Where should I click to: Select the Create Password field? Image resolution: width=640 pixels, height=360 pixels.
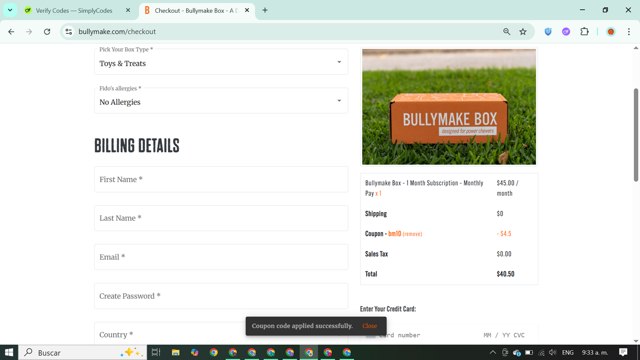[221, 296]
